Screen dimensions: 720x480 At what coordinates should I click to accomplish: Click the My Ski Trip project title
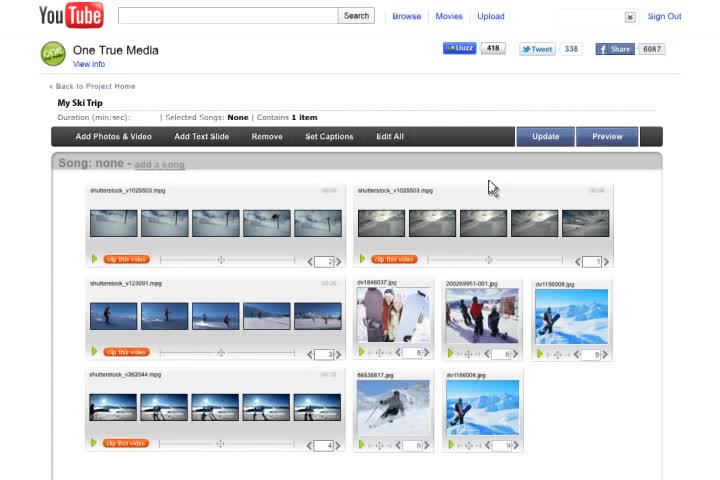[80, 103]
